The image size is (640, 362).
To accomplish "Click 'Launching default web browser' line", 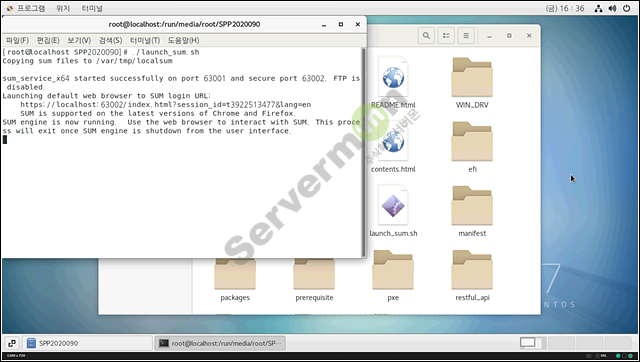I will point(107,96).
